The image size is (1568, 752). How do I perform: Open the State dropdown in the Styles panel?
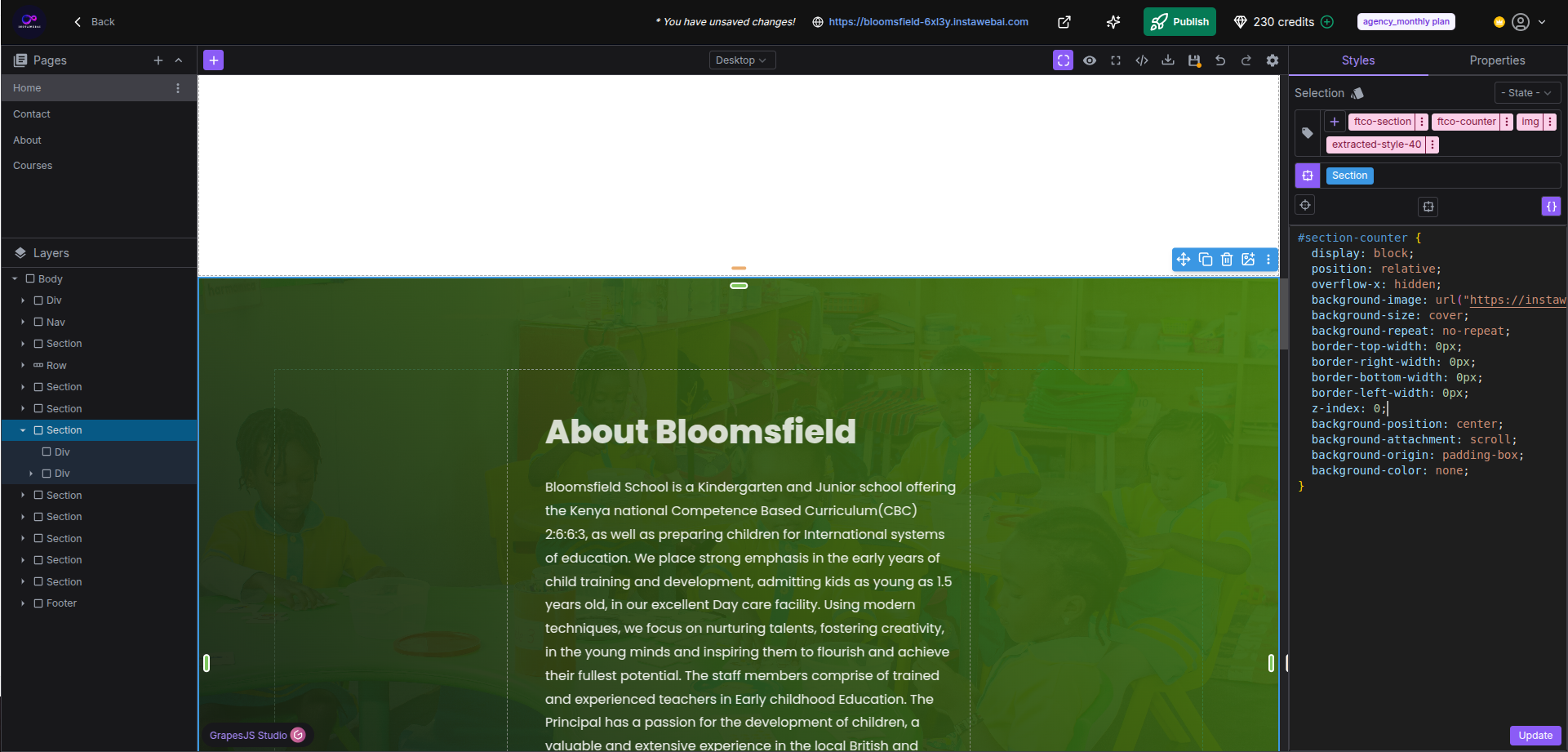(1526, 92)
